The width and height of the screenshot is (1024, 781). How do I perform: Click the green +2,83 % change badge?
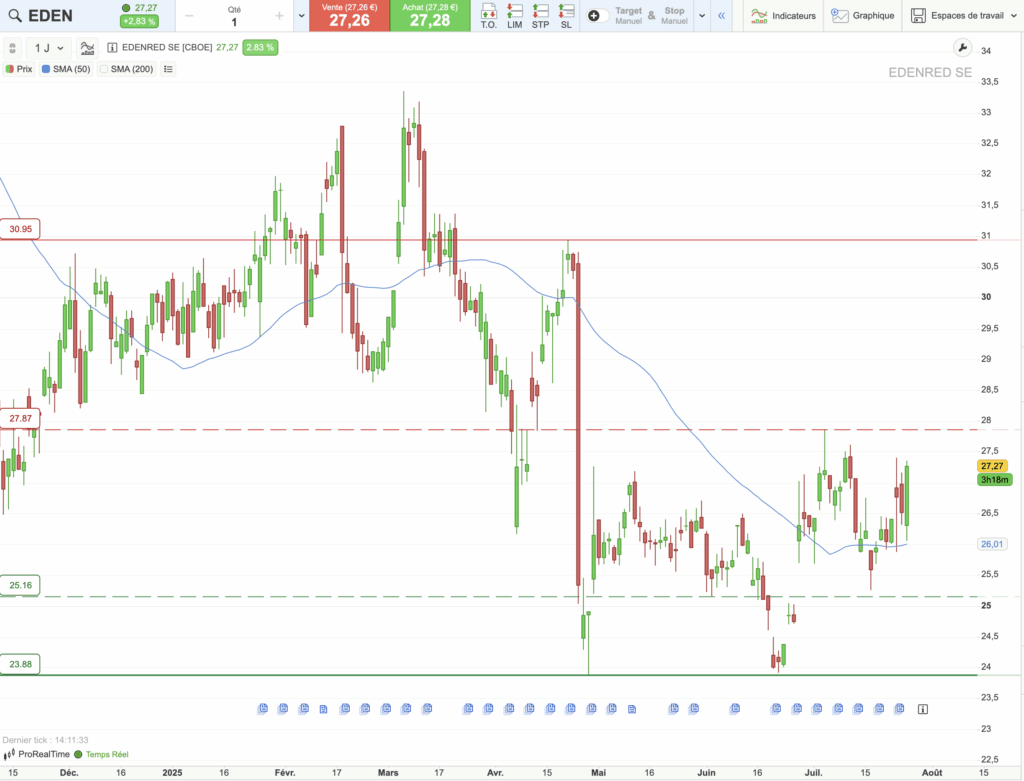[139, 22]
